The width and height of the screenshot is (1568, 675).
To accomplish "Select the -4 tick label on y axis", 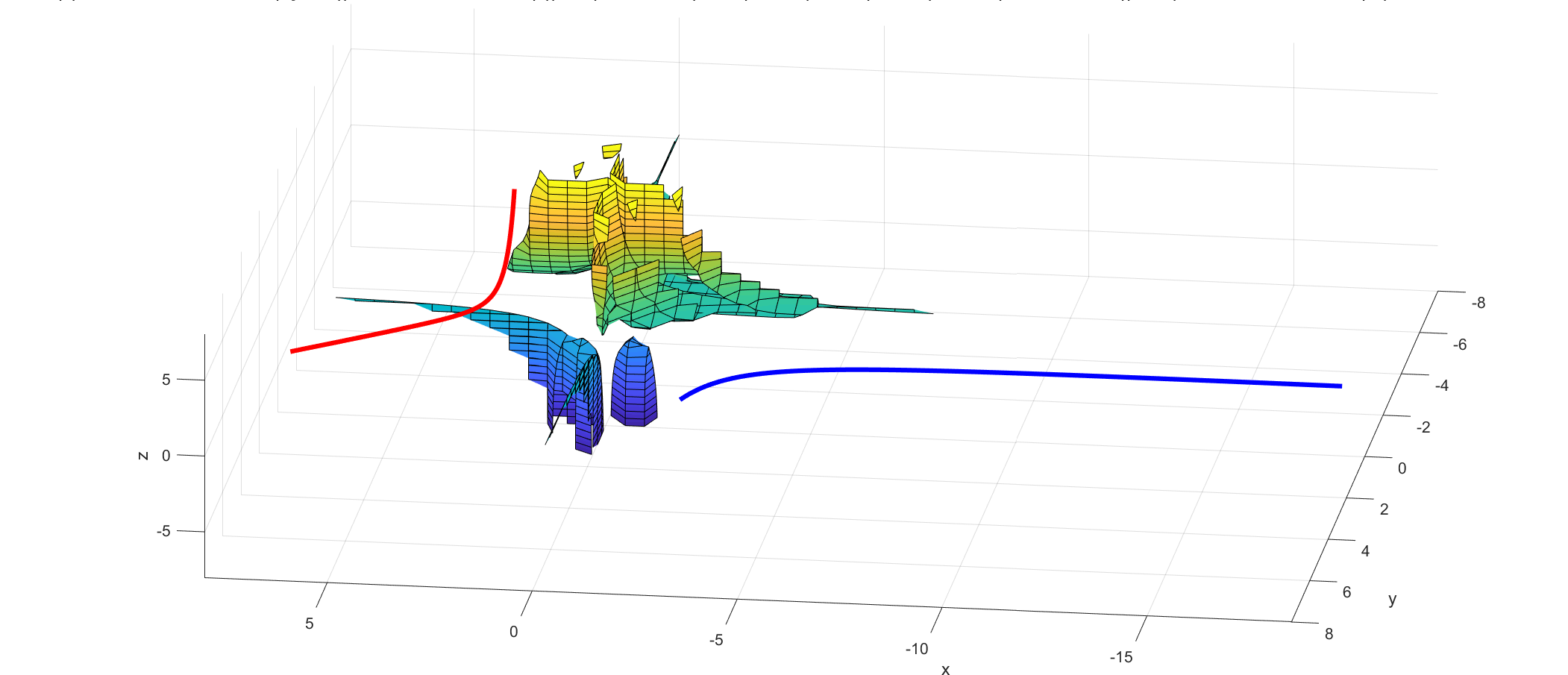I will pyautogui.click(x=1441, y=386).
